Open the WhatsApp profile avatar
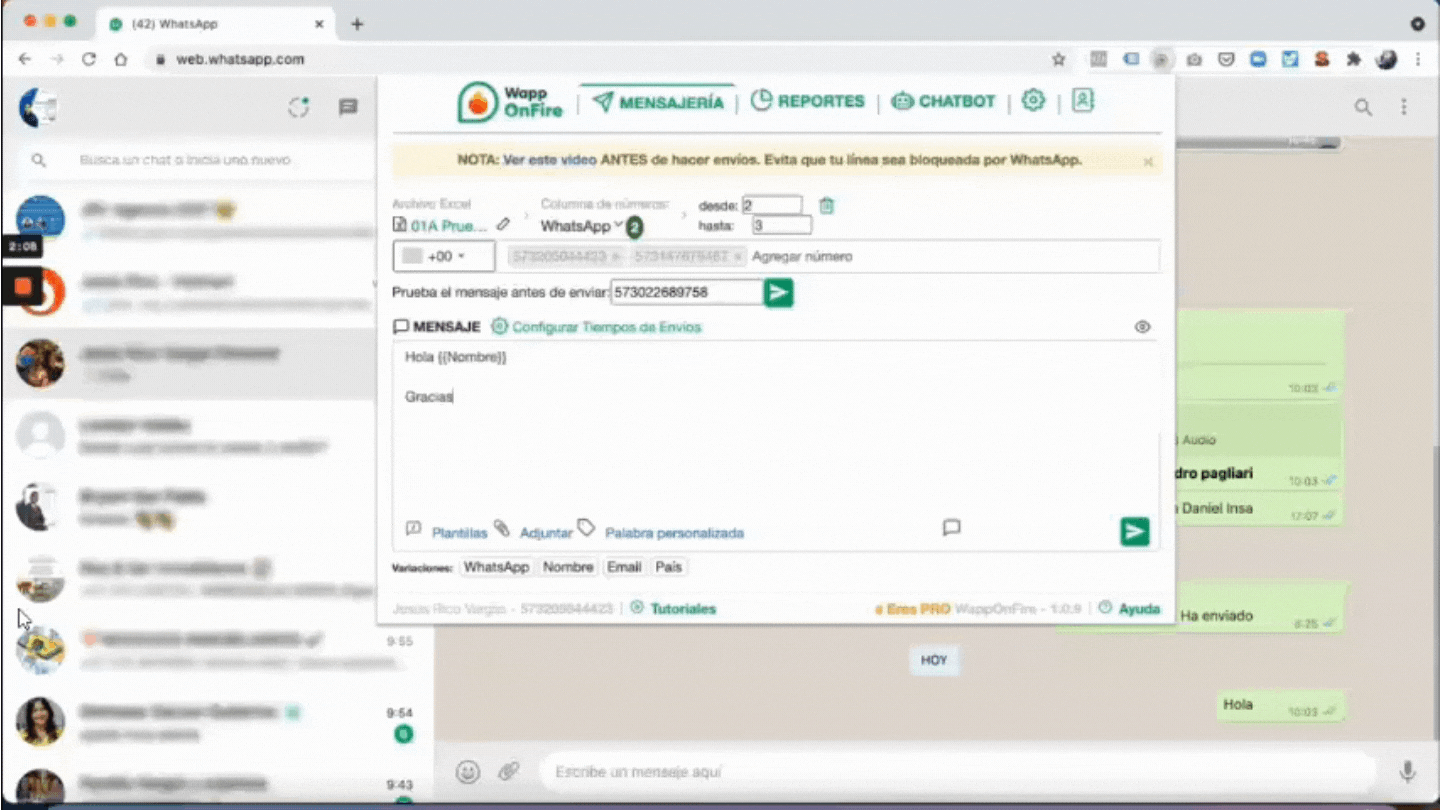 pyautogui.click(x=39, y=107)
